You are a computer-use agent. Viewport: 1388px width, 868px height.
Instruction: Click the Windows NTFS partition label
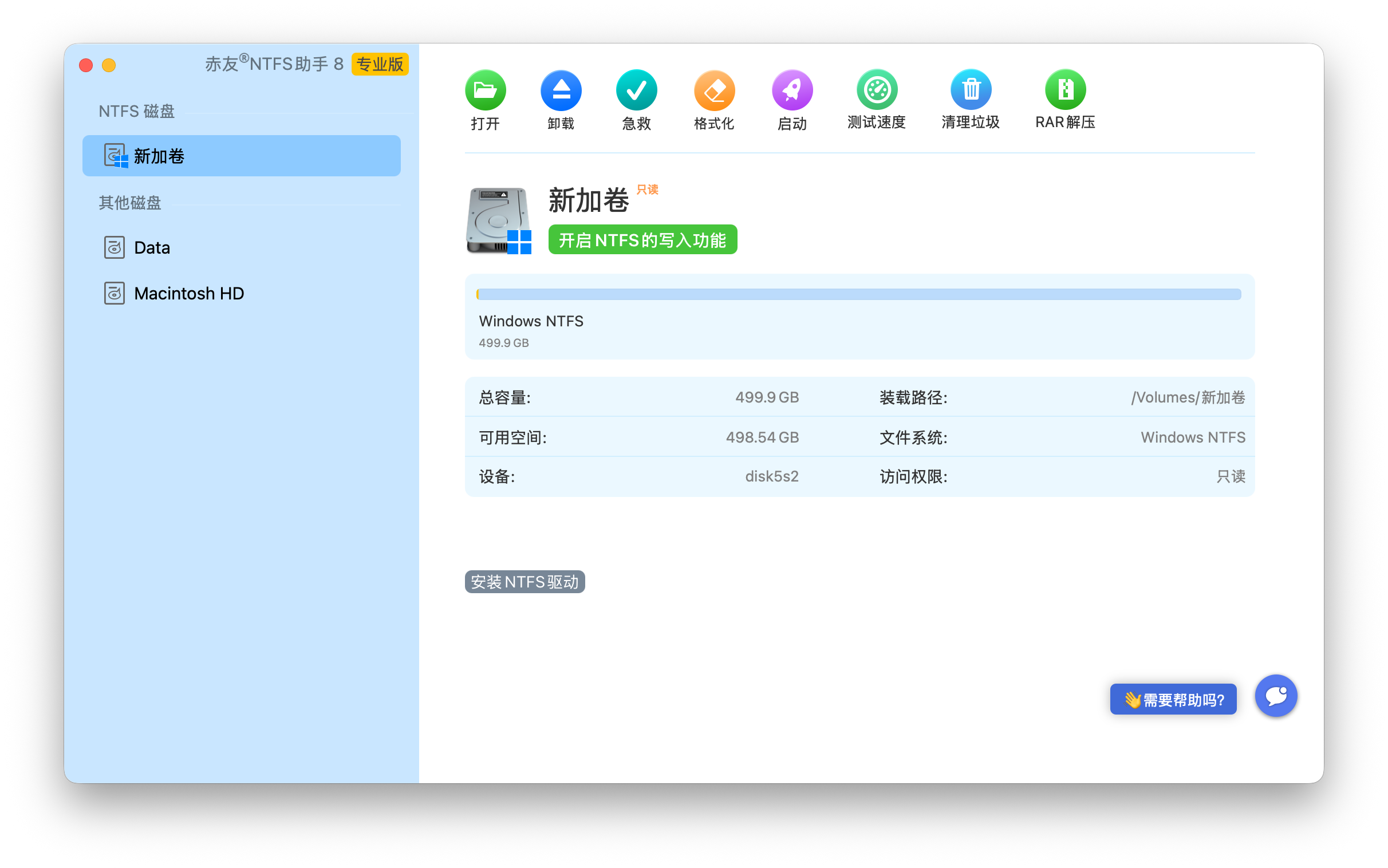[531, 321]
